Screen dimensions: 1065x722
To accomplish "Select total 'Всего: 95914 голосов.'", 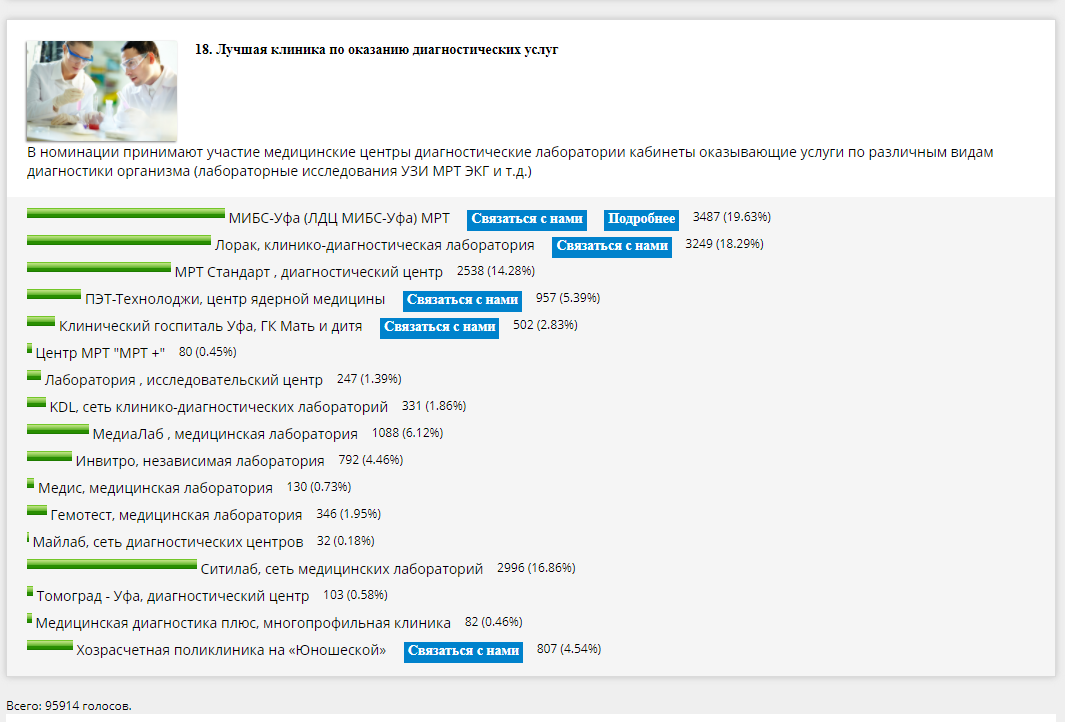I will 69,706.
